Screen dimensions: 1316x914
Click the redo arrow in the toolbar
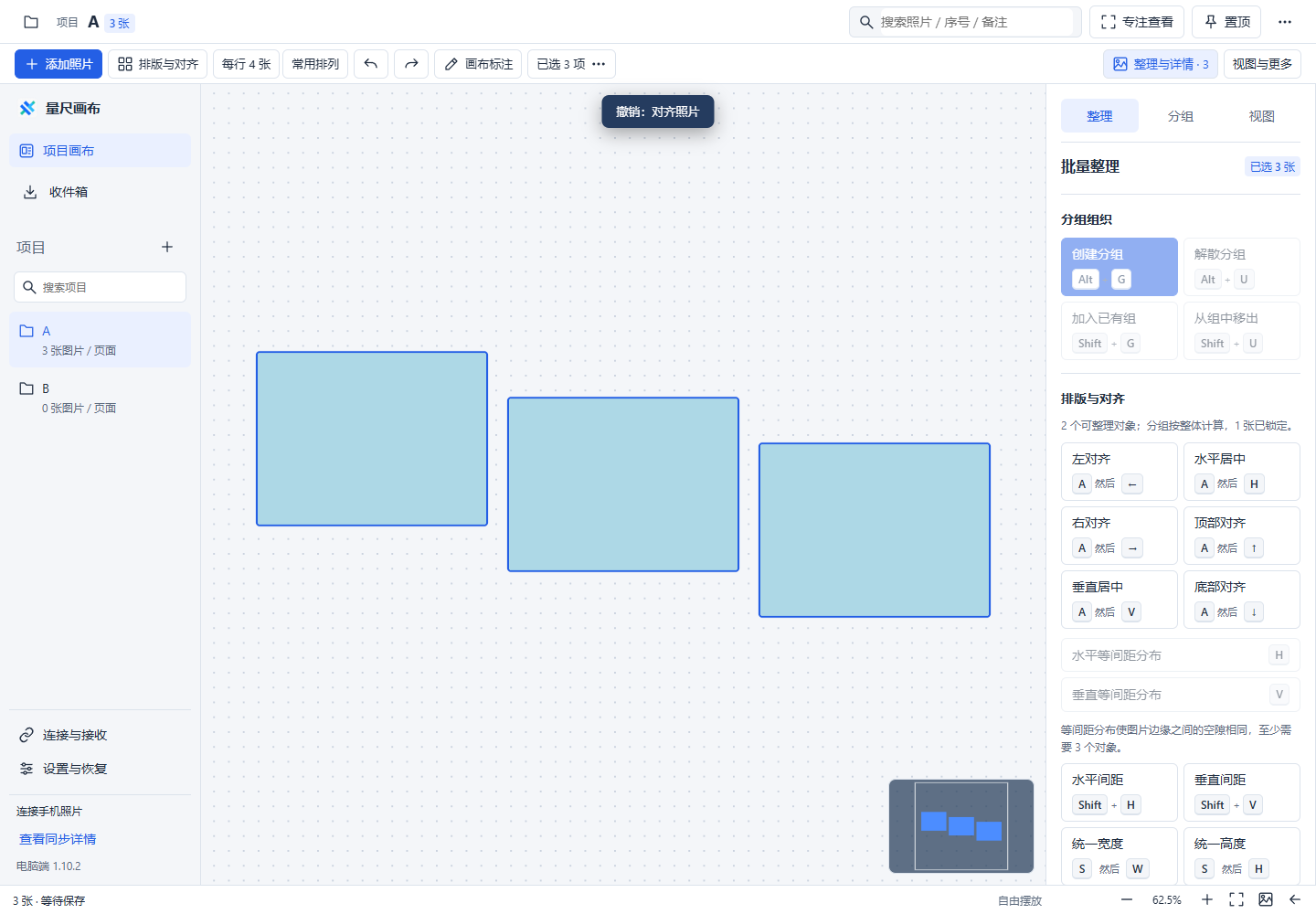pos(411,64)
